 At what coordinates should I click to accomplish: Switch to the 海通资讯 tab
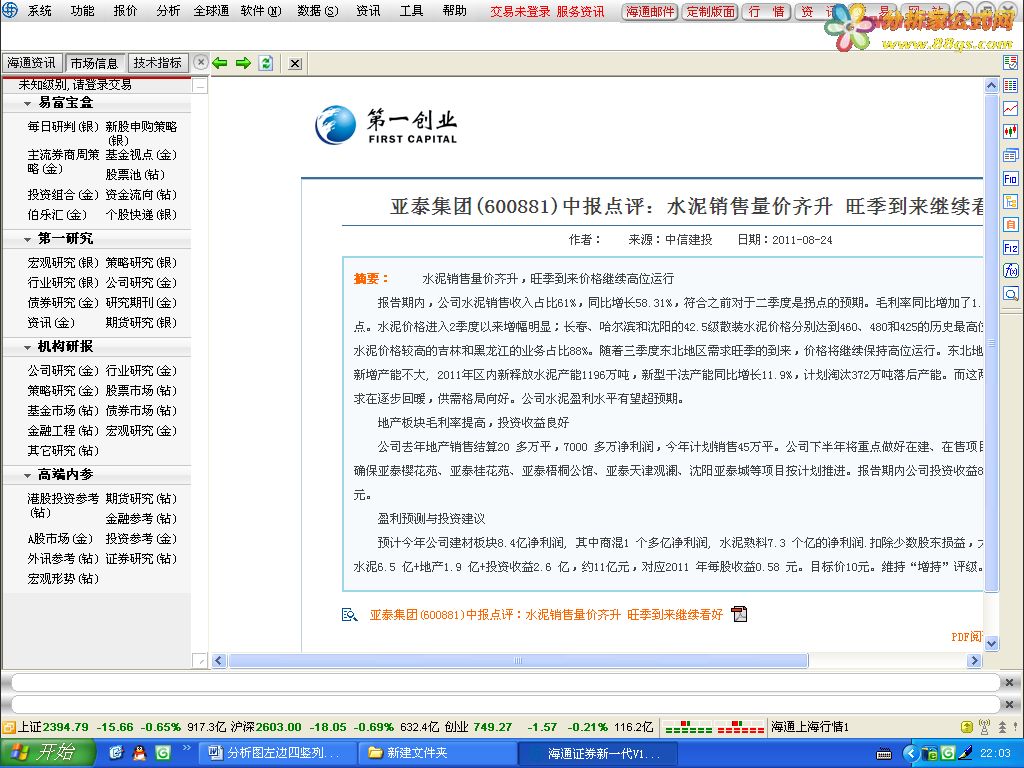(x=31, y=63)
